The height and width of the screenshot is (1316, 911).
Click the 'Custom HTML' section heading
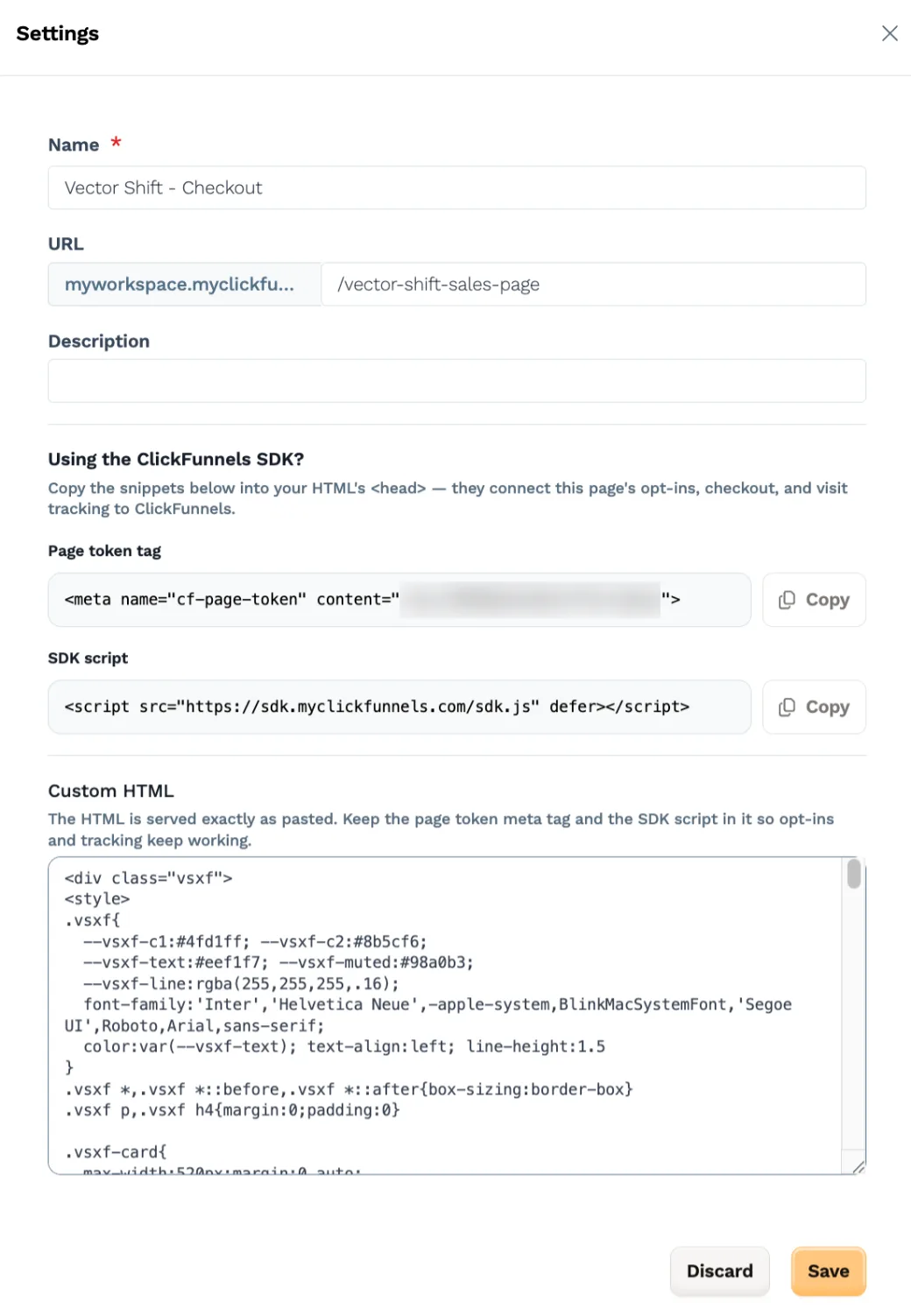[x=111, y=791]
